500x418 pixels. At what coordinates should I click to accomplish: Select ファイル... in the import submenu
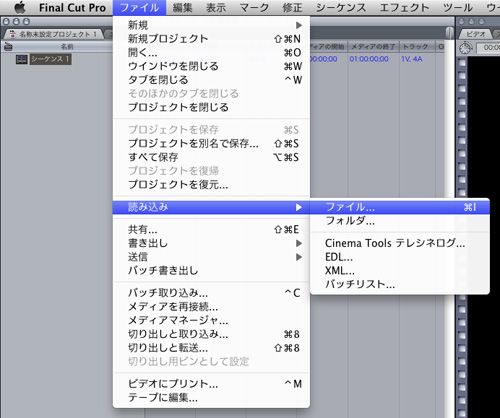pyautogui.click(x=400, y=207)
